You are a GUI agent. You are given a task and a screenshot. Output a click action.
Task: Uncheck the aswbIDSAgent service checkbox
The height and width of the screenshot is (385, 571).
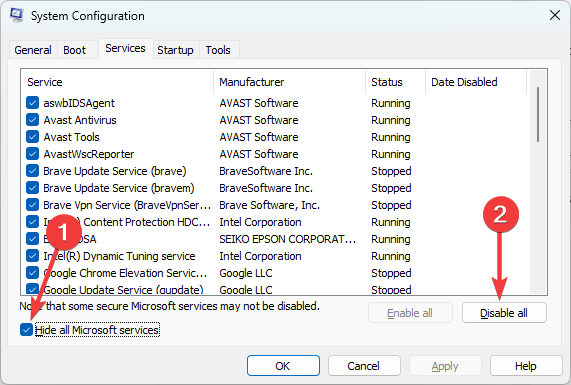[32, 103]
